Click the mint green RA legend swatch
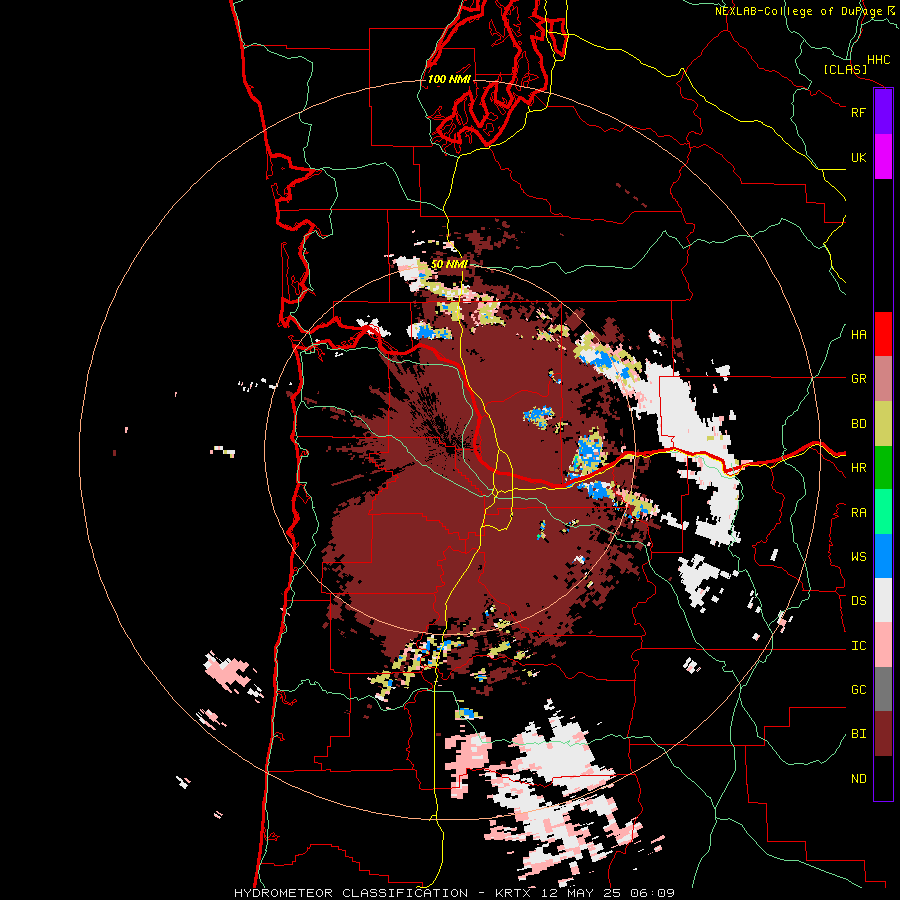The height and width of the screenshot is (900, 900). [x=883, y=512]
